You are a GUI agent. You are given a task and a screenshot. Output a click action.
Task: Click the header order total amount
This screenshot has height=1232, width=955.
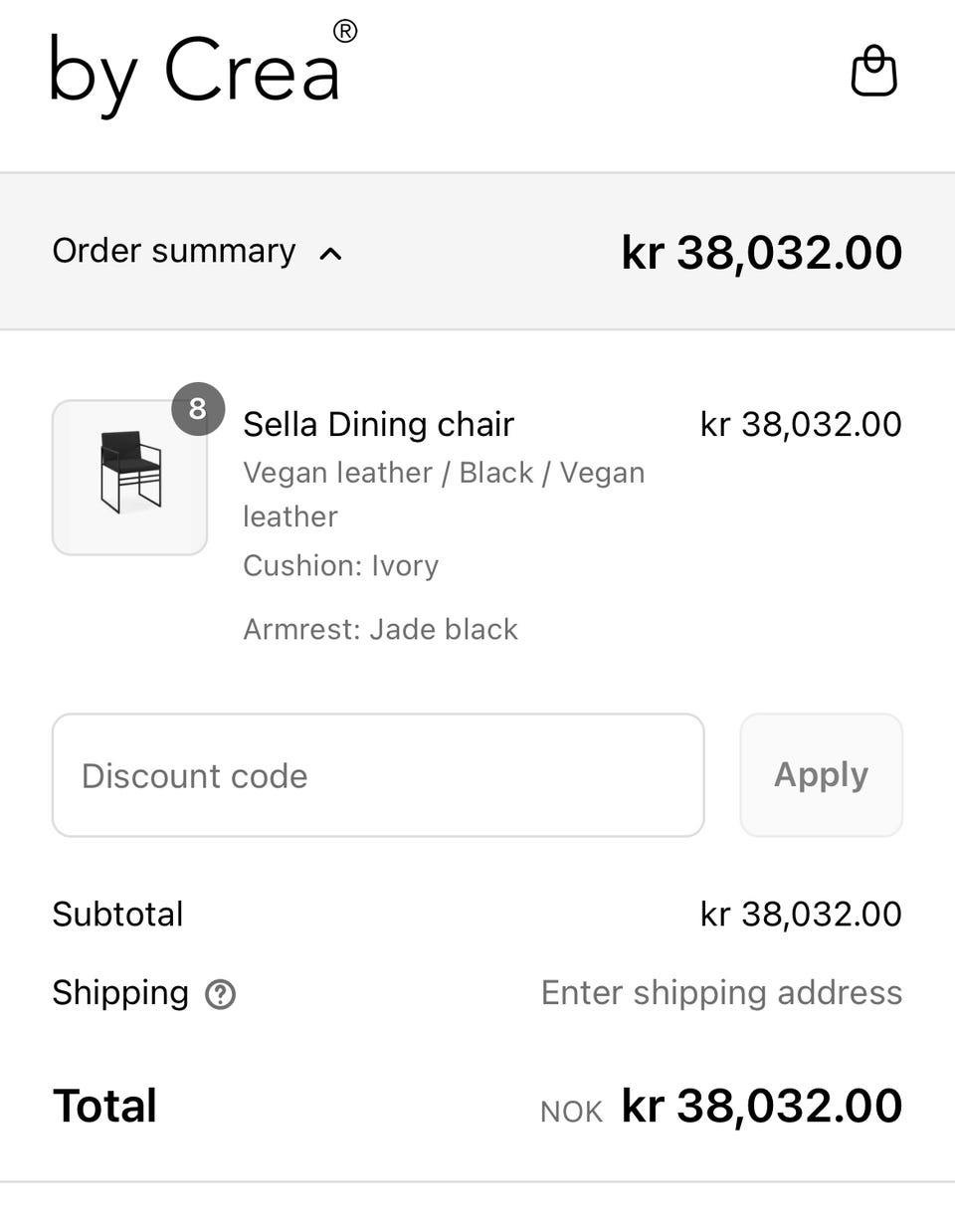(x=761, y=253)
